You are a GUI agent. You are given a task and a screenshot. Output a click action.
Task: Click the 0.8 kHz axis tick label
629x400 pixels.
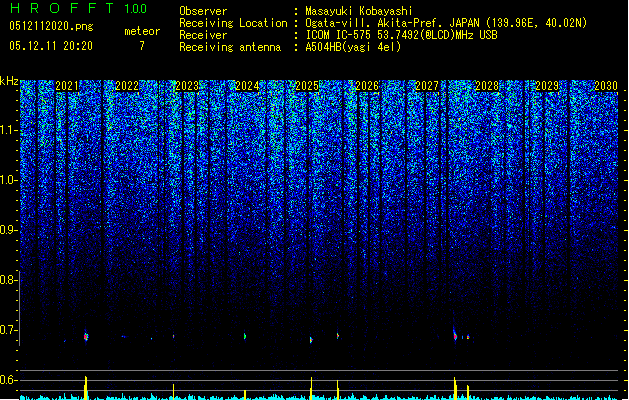point(9,280)
